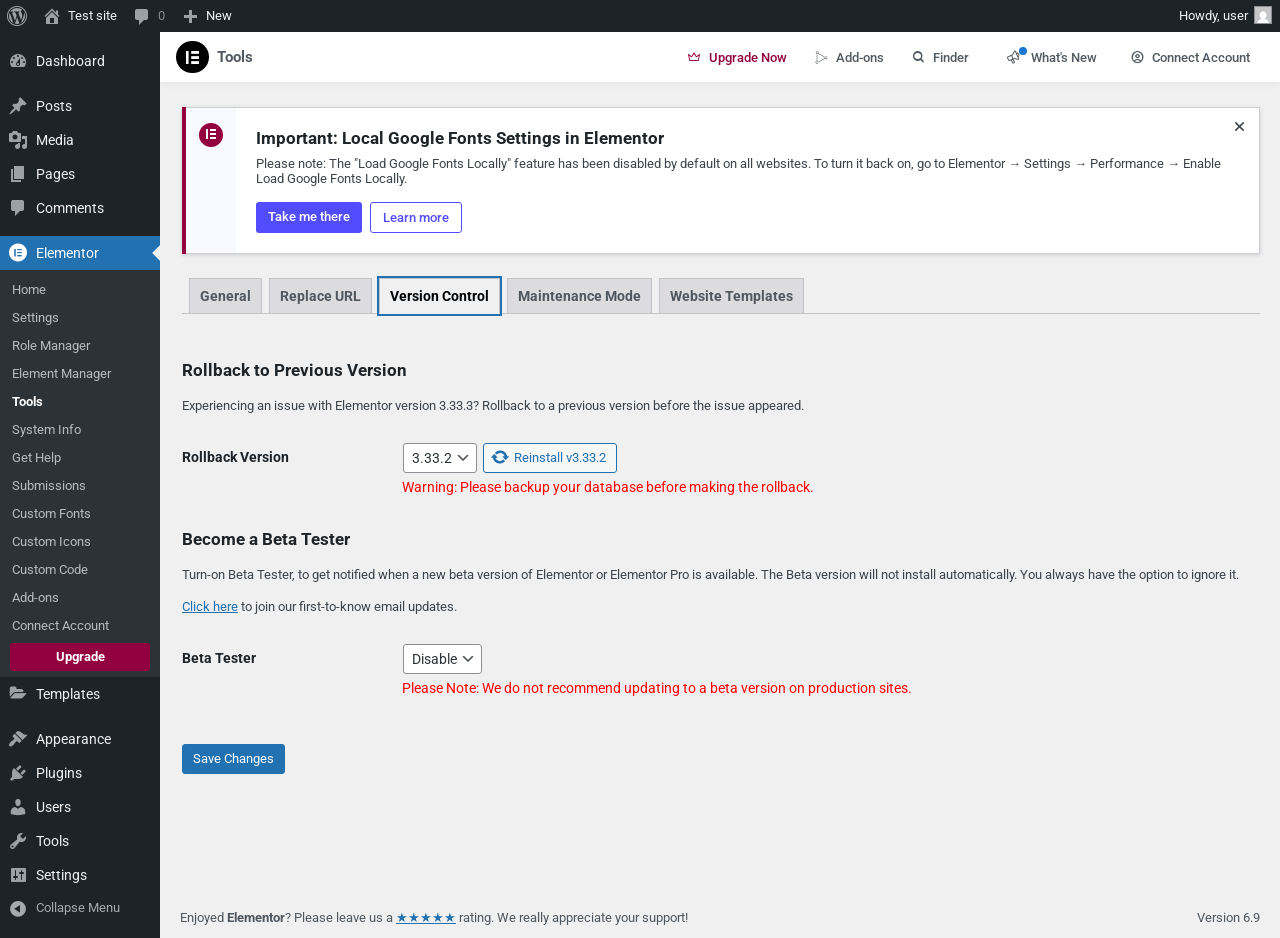This screenshot has height=938, width=1280.
Task: Click the What's New megaphone icon
Action: 1014,57
